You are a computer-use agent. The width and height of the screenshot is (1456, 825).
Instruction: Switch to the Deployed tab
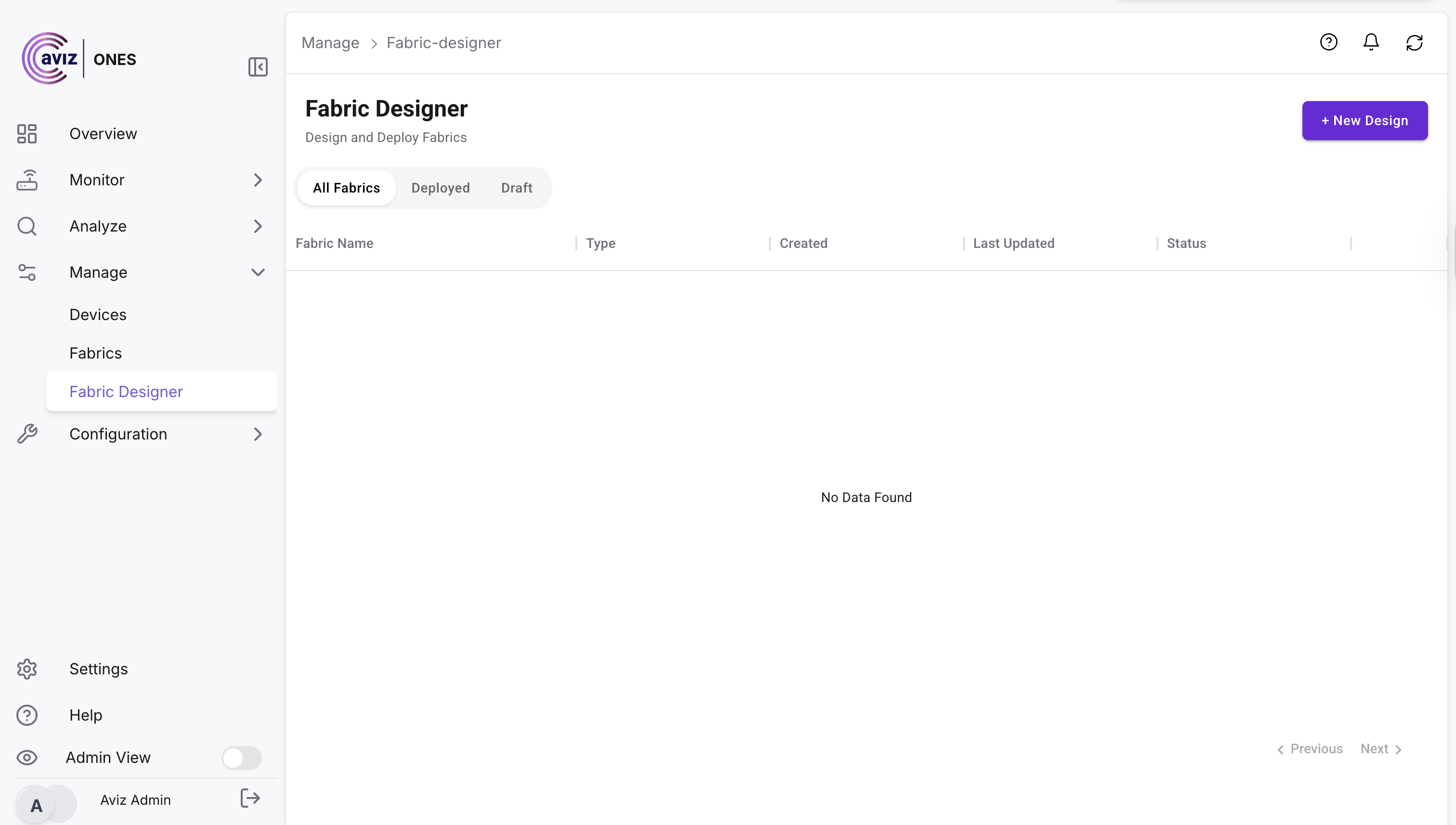(x=441, y=188)
